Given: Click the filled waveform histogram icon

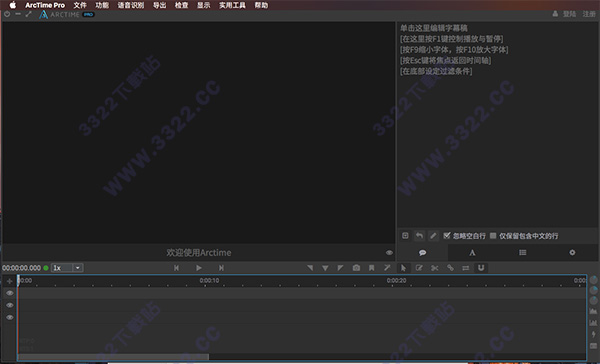Looking at the screenshot, I should pos(593,311).
